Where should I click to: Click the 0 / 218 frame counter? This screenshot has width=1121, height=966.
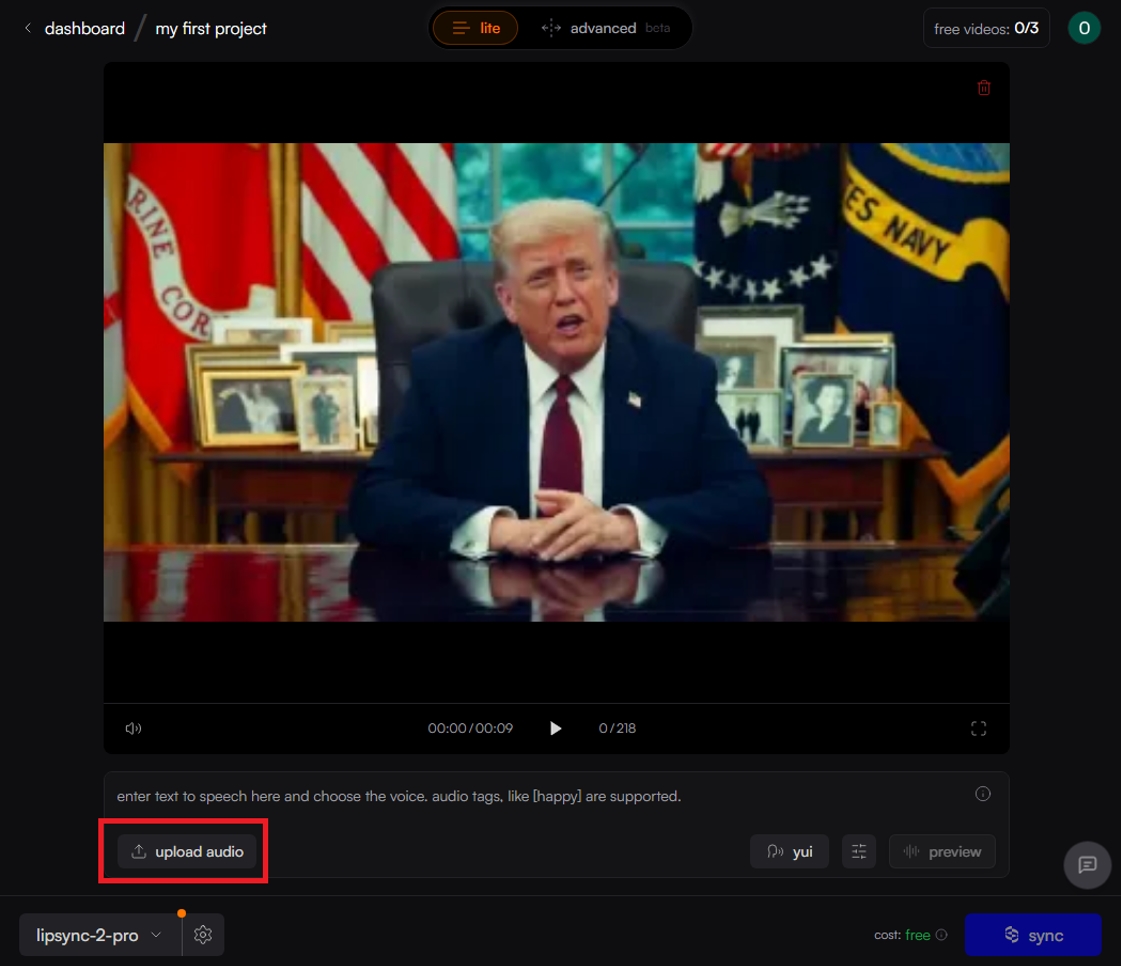point(617,728)
